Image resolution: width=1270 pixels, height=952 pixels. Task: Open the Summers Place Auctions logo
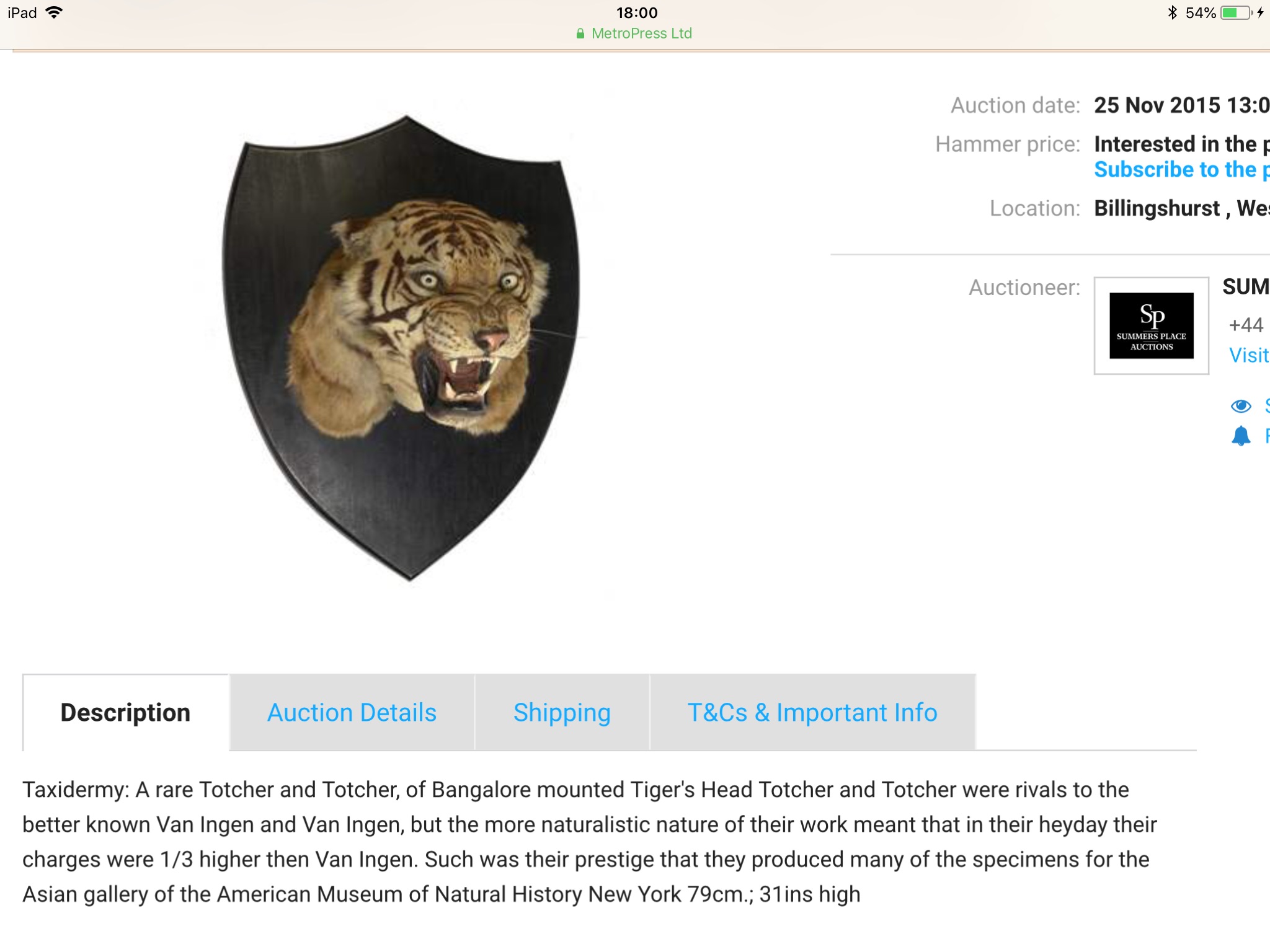(x=1151, y=325)
